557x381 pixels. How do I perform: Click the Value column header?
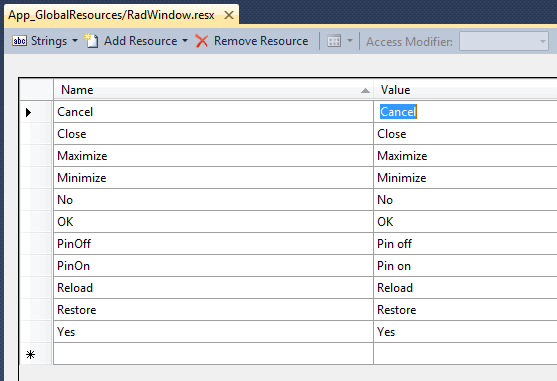[x=465, y=90]
